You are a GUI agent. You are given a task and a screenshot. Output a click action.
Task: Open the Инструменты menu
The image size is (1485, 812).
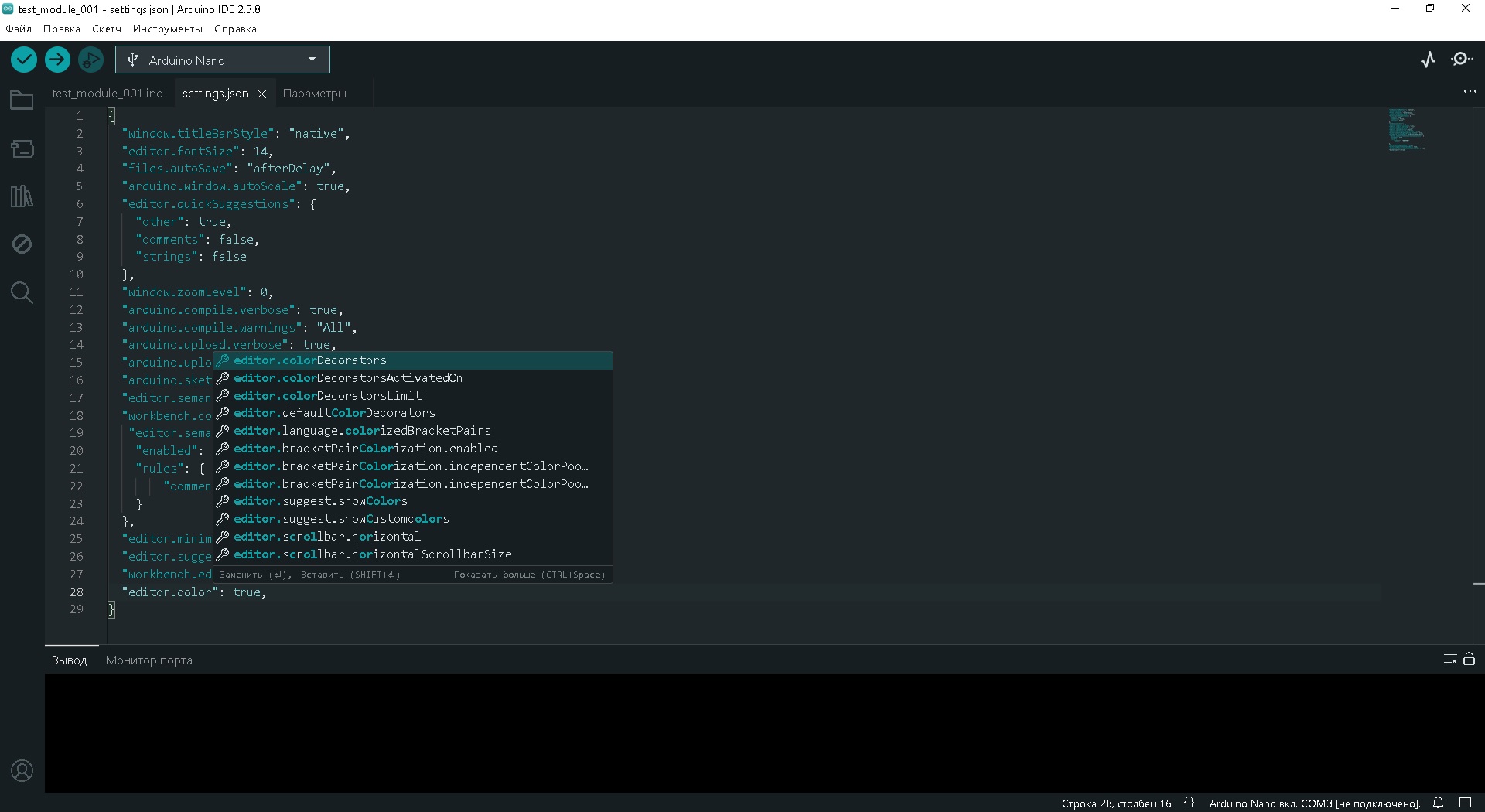[167, 29]
